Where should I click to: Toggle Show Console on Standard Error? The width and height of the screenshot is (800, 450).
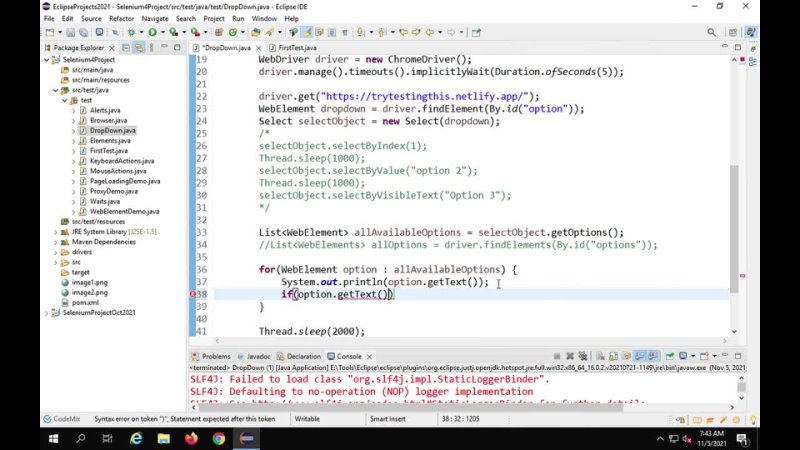click(653, 356)
